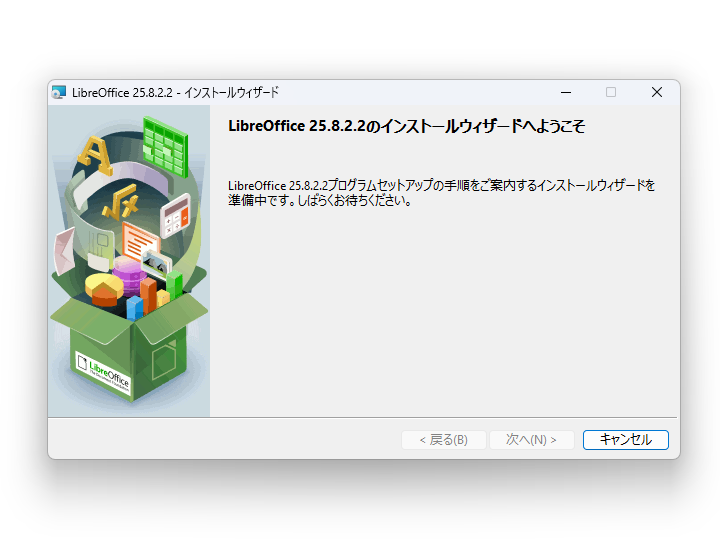Click the welcome heading 'LibreOffice 25.8.2.2のインストールウィザードへようこそ'
This screenshot has width=720, height=540.
tap(406, 126)
